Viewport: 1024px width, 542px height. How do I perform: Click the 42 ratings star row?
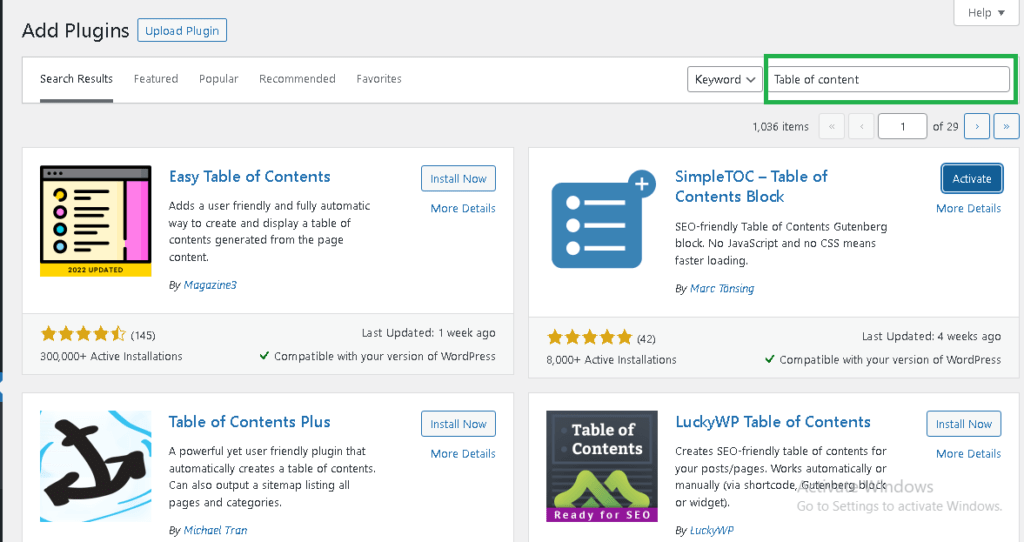(x=590, y=338)
